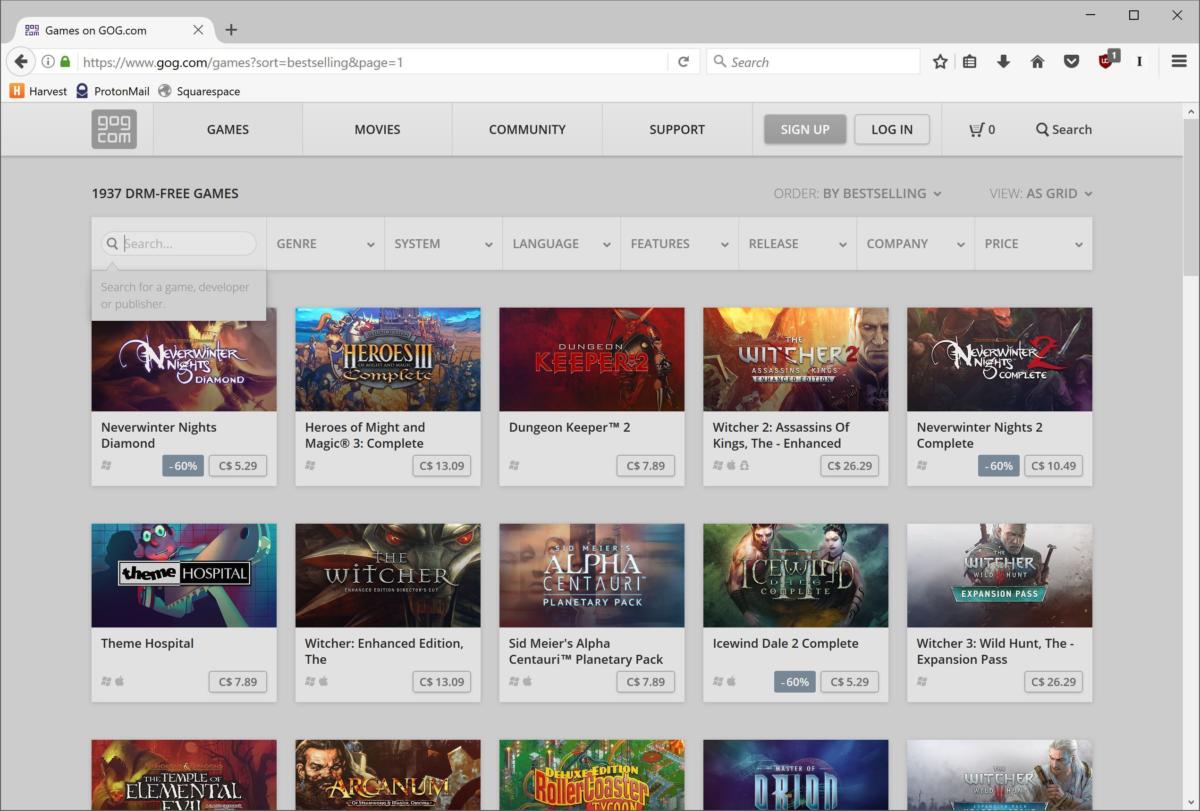Expand the FEATURES filter
Image resolution: width=1200 pixels, height=811 pixels.
coord(679,244)
